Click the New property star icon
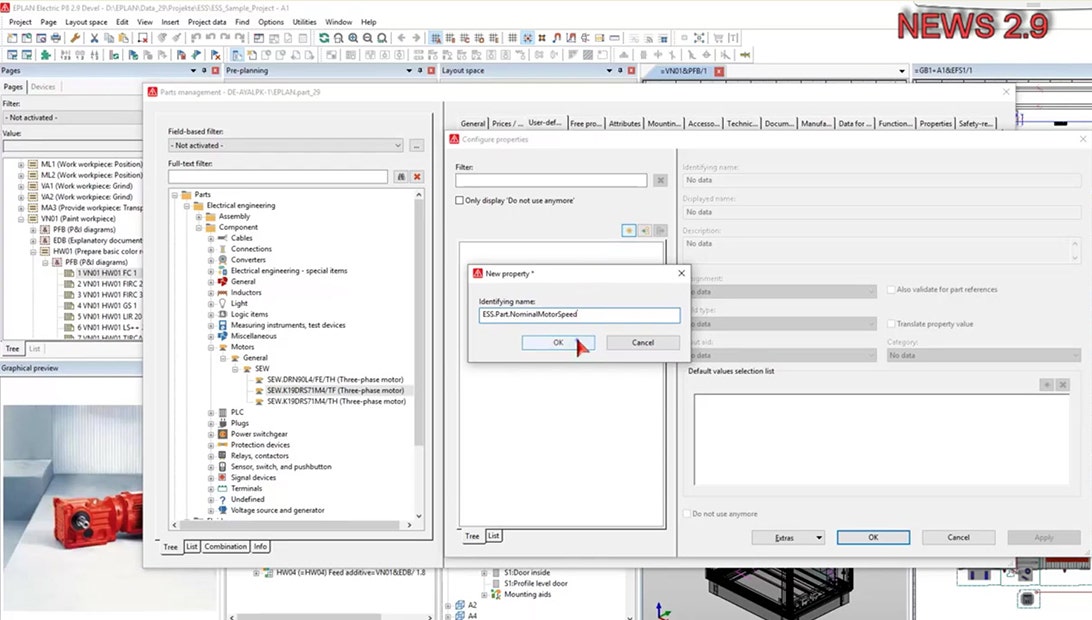1092x620 pixels. pos(629,230)
